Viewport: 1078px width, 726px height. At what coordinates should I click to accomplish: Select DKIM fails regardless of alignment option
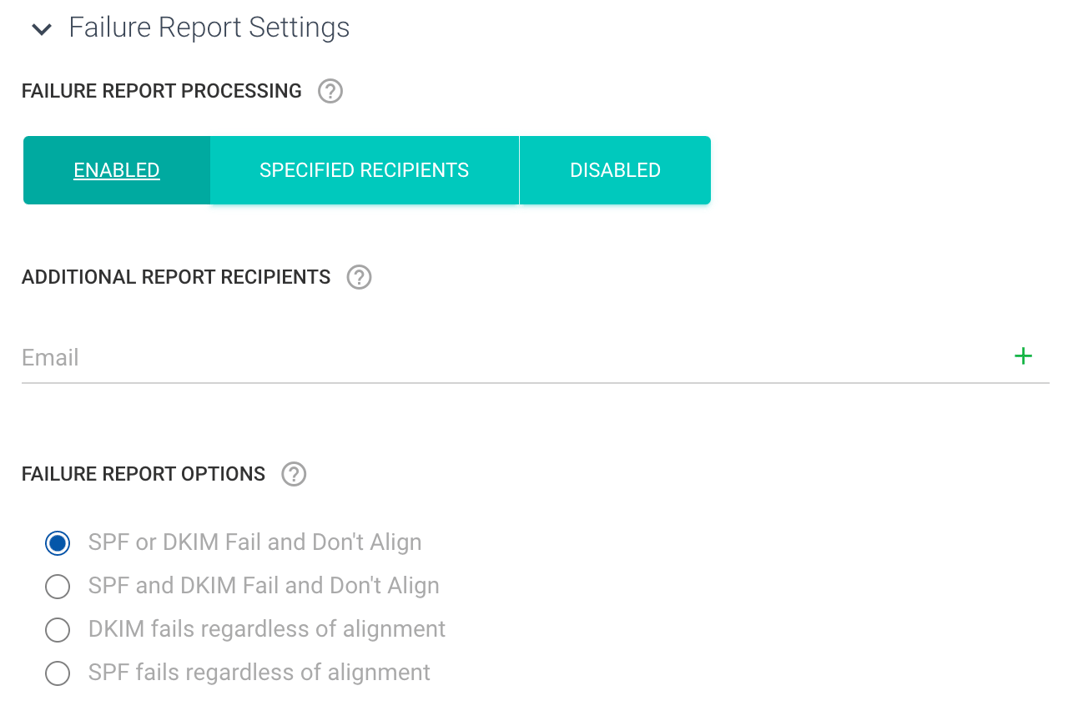57,630
